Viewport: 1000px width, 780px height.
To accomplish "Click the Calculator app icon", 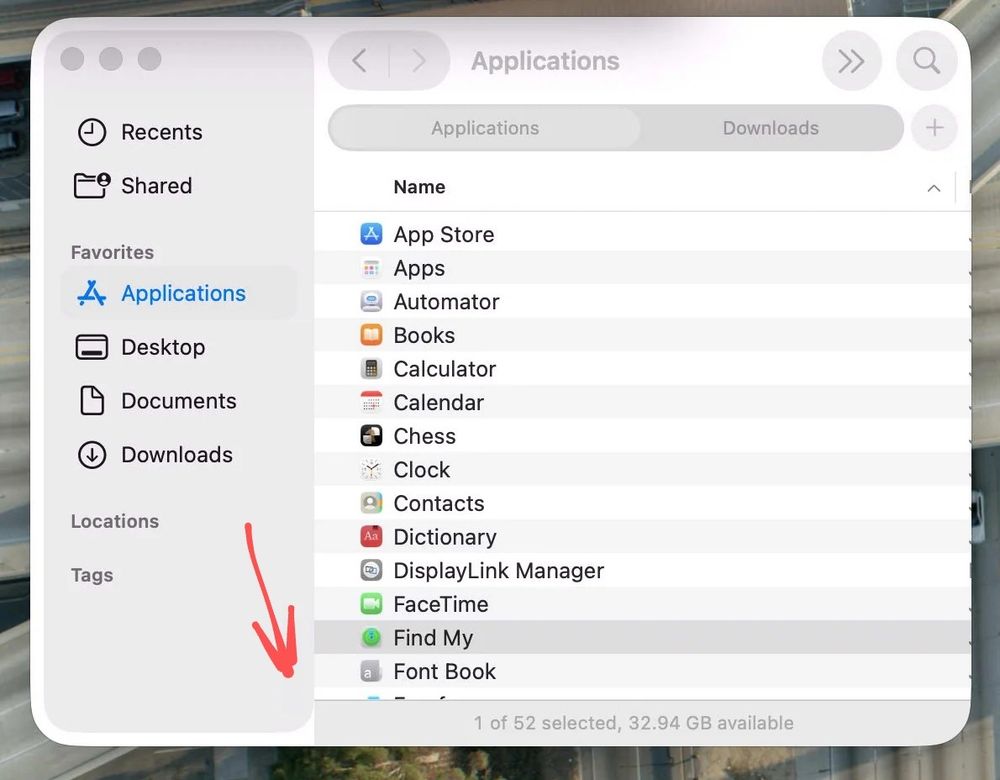I will [x=371, y=369].
